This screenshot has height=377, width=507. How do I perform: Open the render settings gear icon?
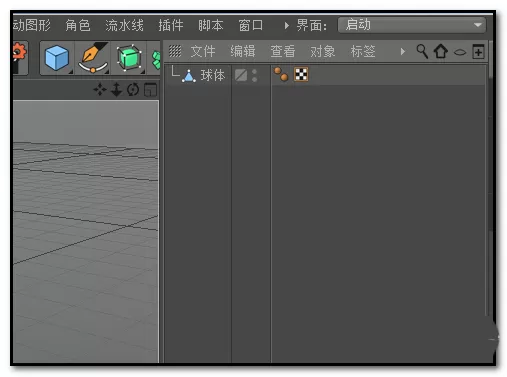(x=19, y=57)
